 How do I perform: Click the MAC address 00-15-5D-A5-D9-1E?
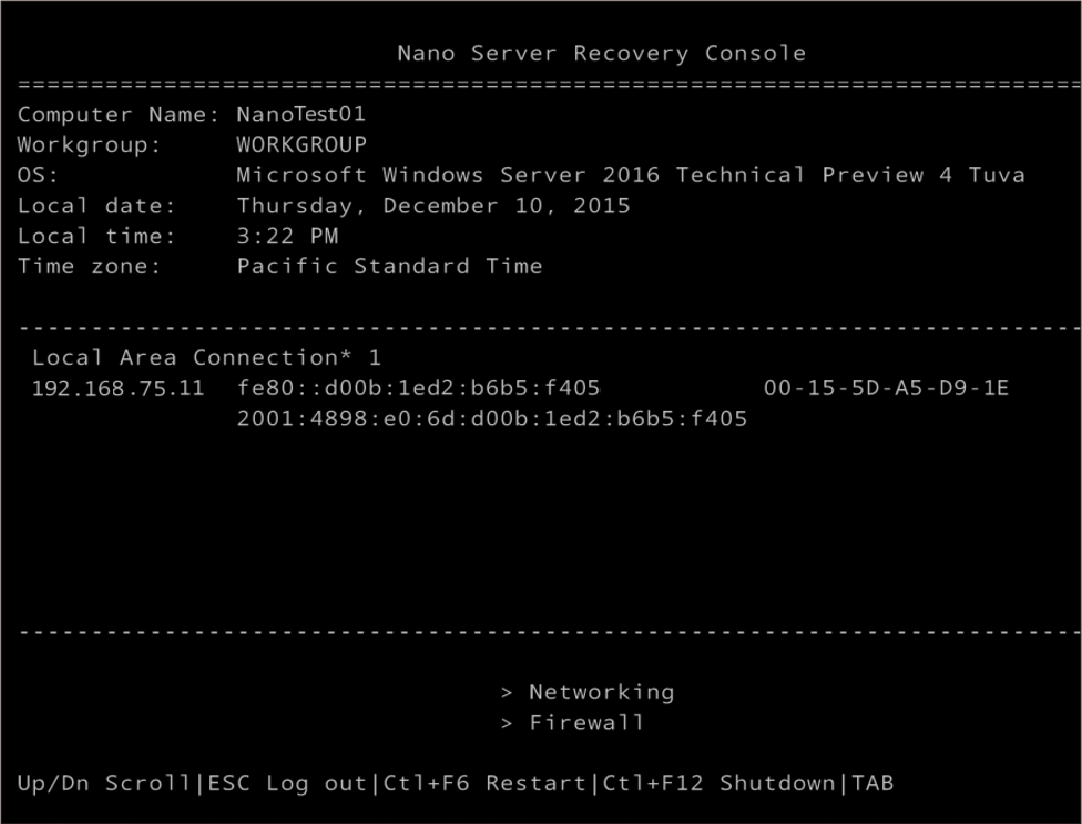pyautogui.click(x=886, y=388)
